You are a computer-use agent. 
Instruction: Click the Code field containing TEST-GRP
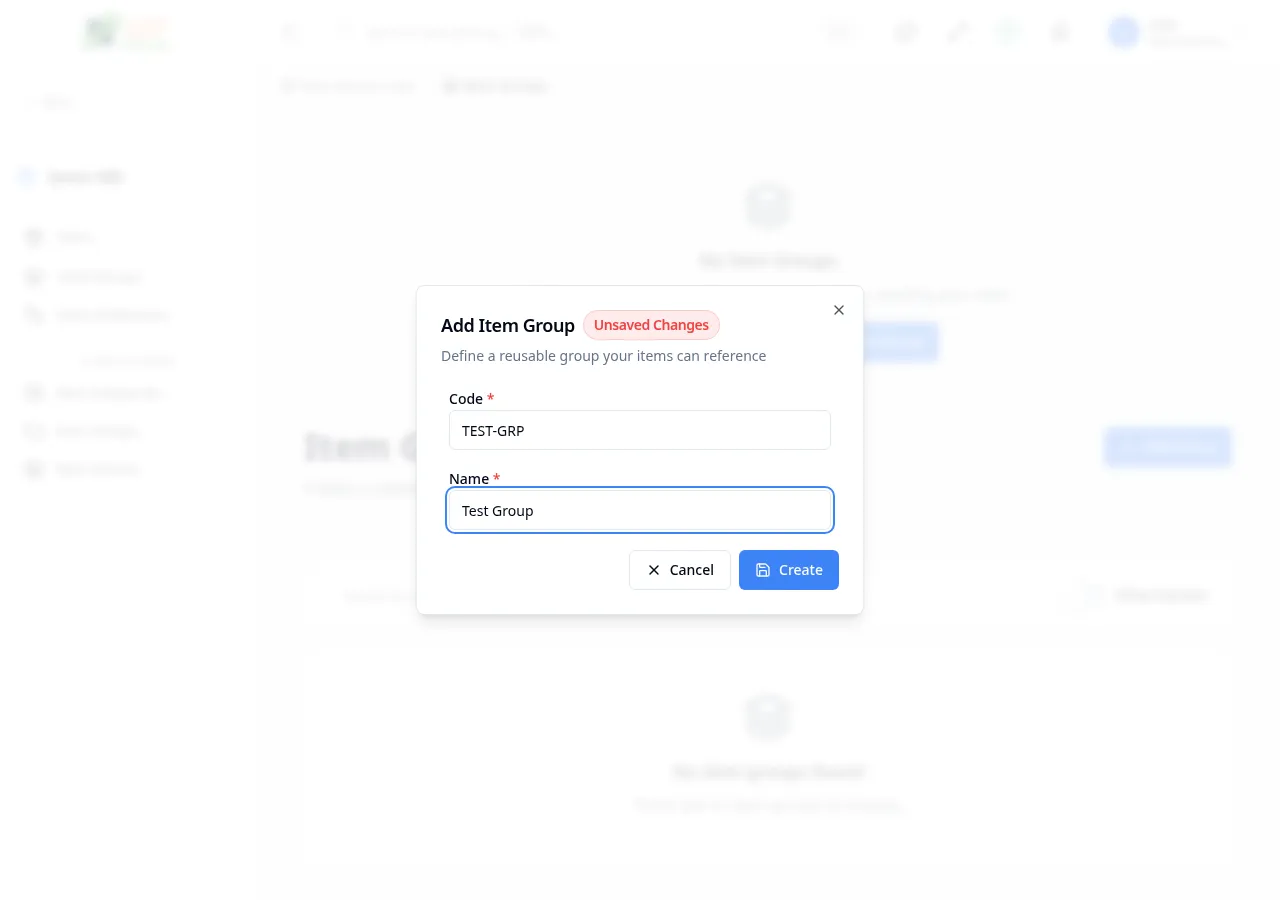[x=640, y=430]
